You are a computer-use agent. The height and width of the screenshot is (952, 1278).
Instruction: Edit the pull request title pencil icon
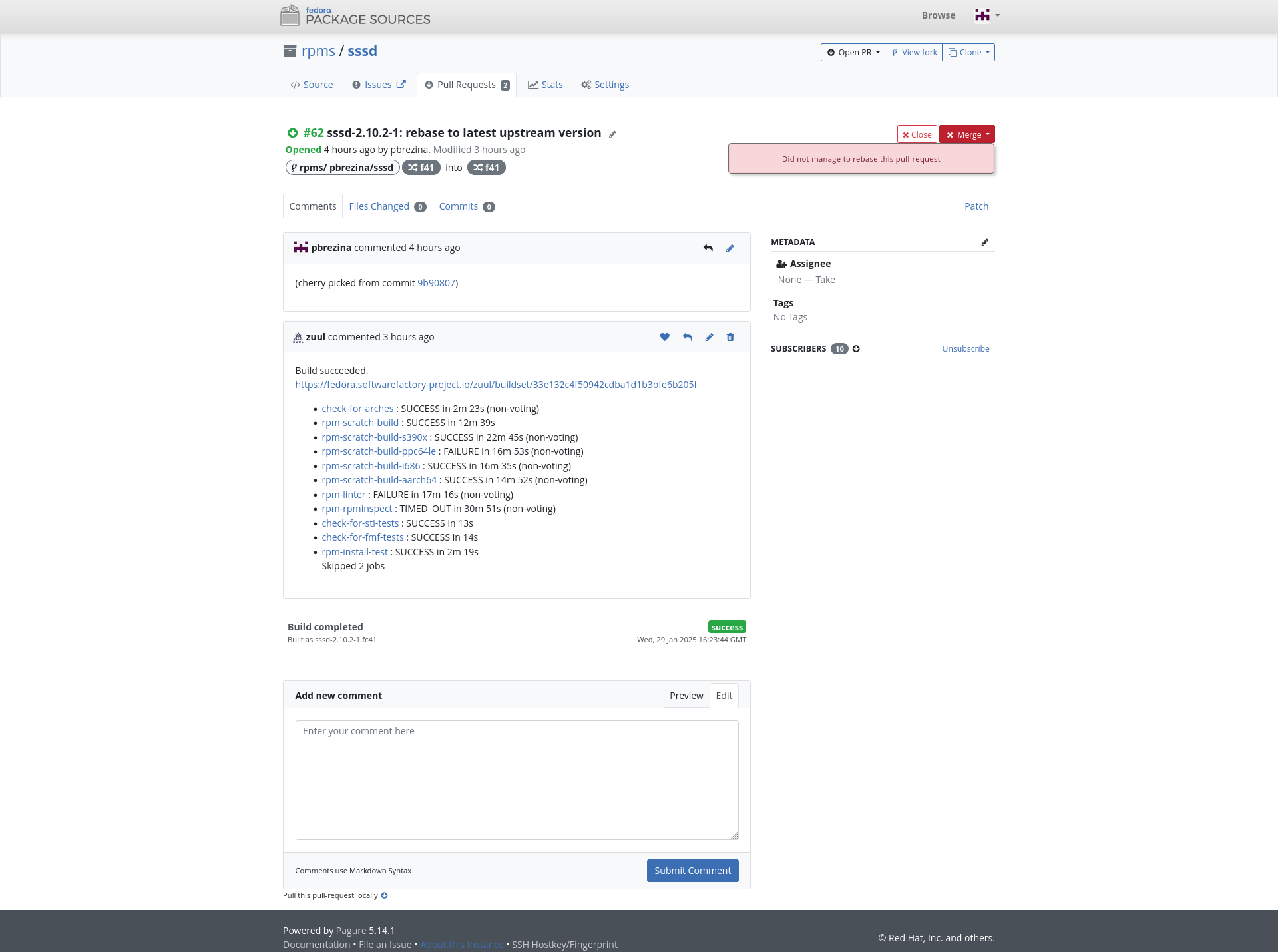[x=612, y=134]
